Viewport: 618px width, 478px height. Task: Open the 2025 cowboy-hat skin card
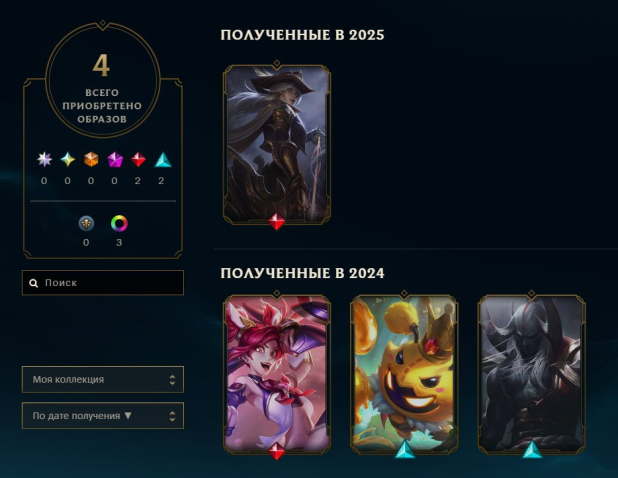click(277, 145)
